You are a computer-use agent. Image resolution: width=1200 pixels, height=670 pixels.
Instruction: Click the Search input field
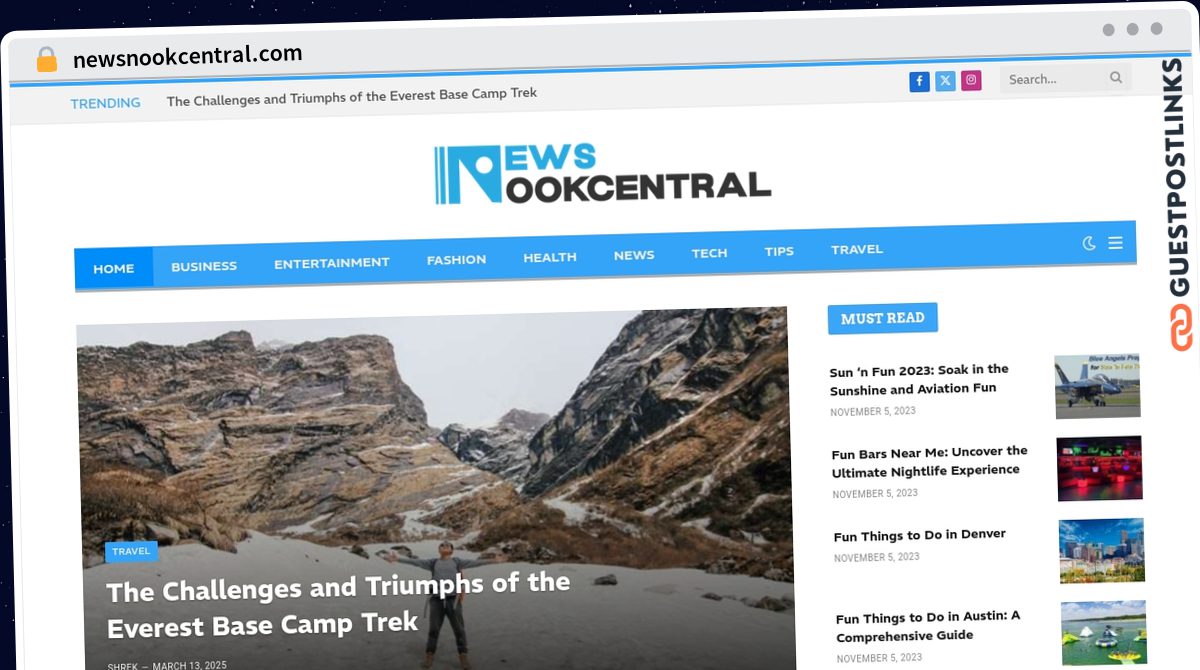[x=1056, y=79]
